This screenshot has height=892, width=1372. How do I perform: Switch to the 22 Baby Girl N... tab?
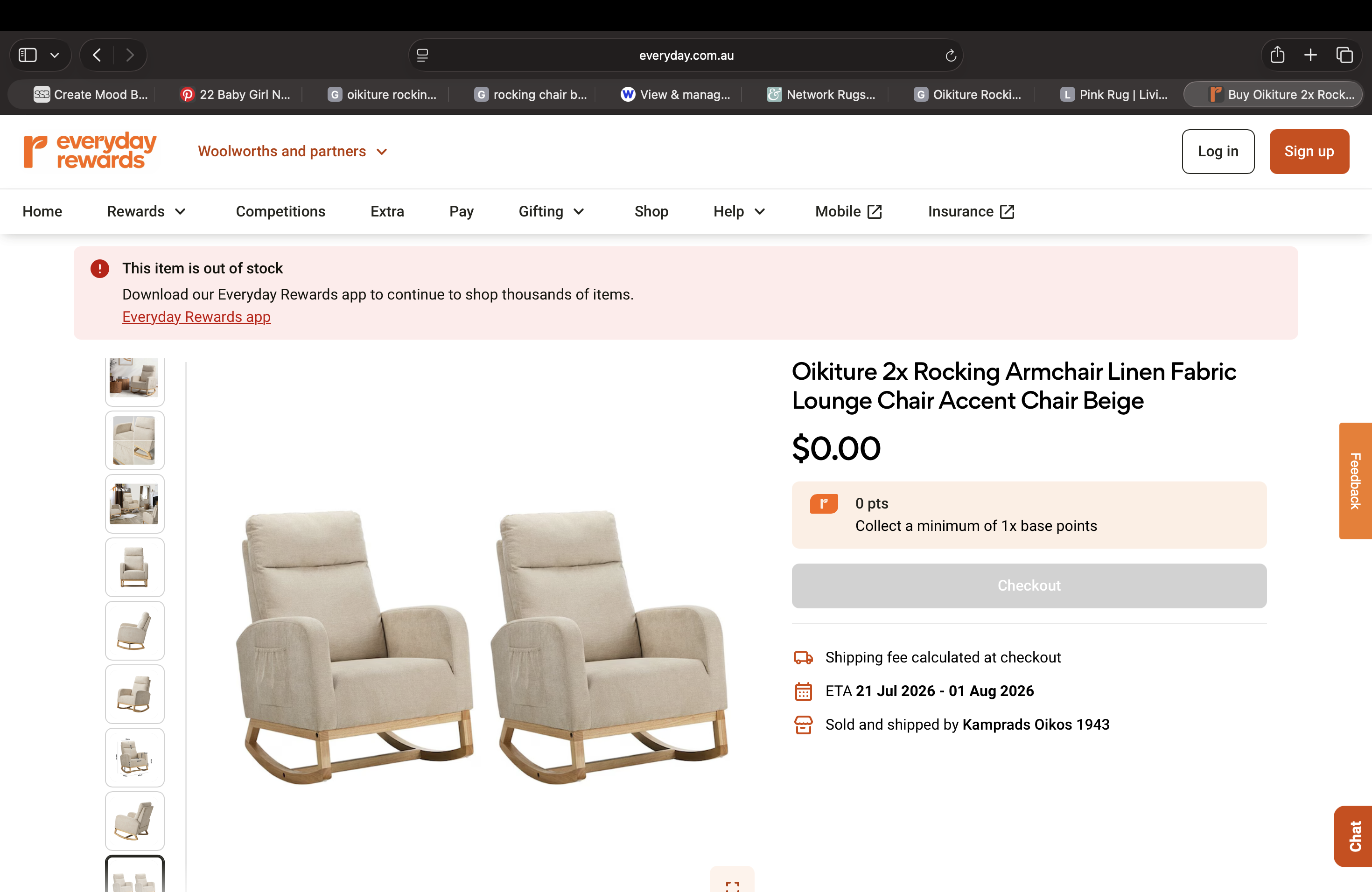[x=235, y=95]
